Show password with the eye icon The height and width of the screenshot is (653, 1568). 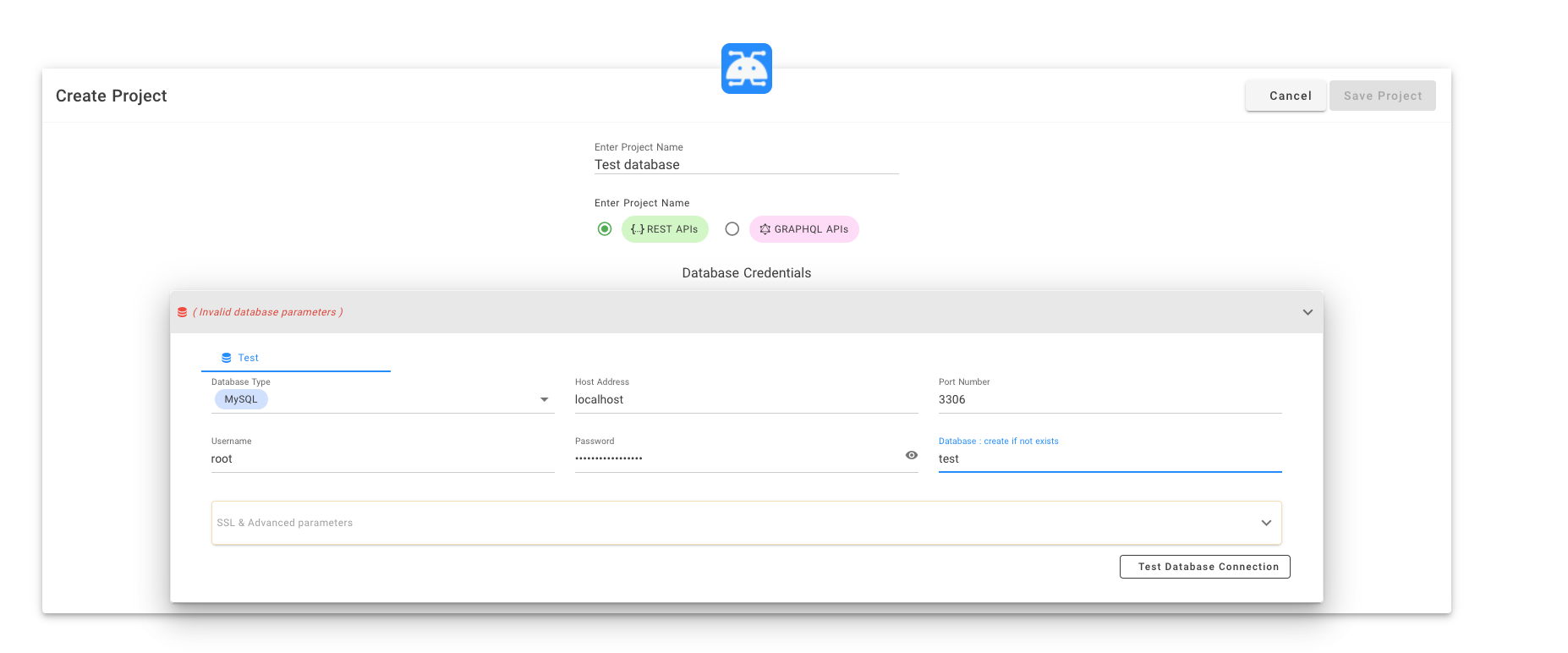[x=912, y=455]
